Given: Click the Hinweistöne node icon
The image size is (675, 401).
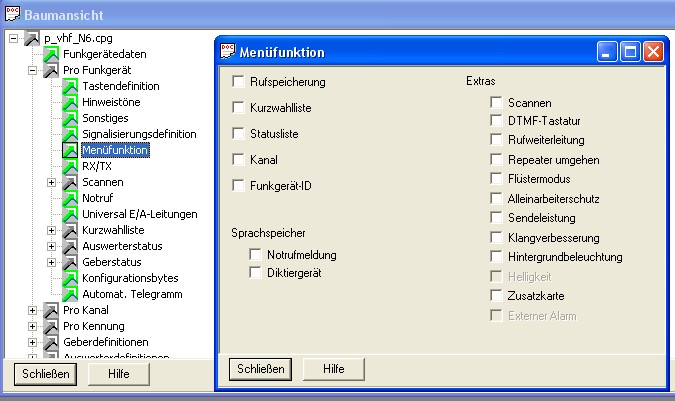Looking at the screenshot, I should pyautogui.click(x=70, y=102).
